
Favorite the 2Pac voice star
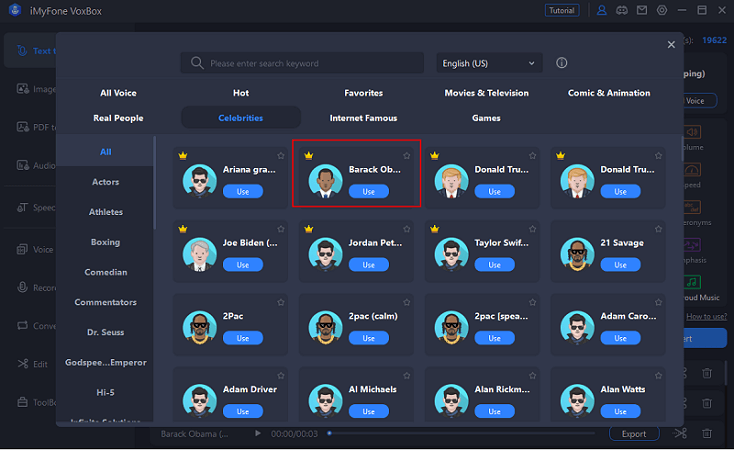pyautogui.click(x=280, y=302)
